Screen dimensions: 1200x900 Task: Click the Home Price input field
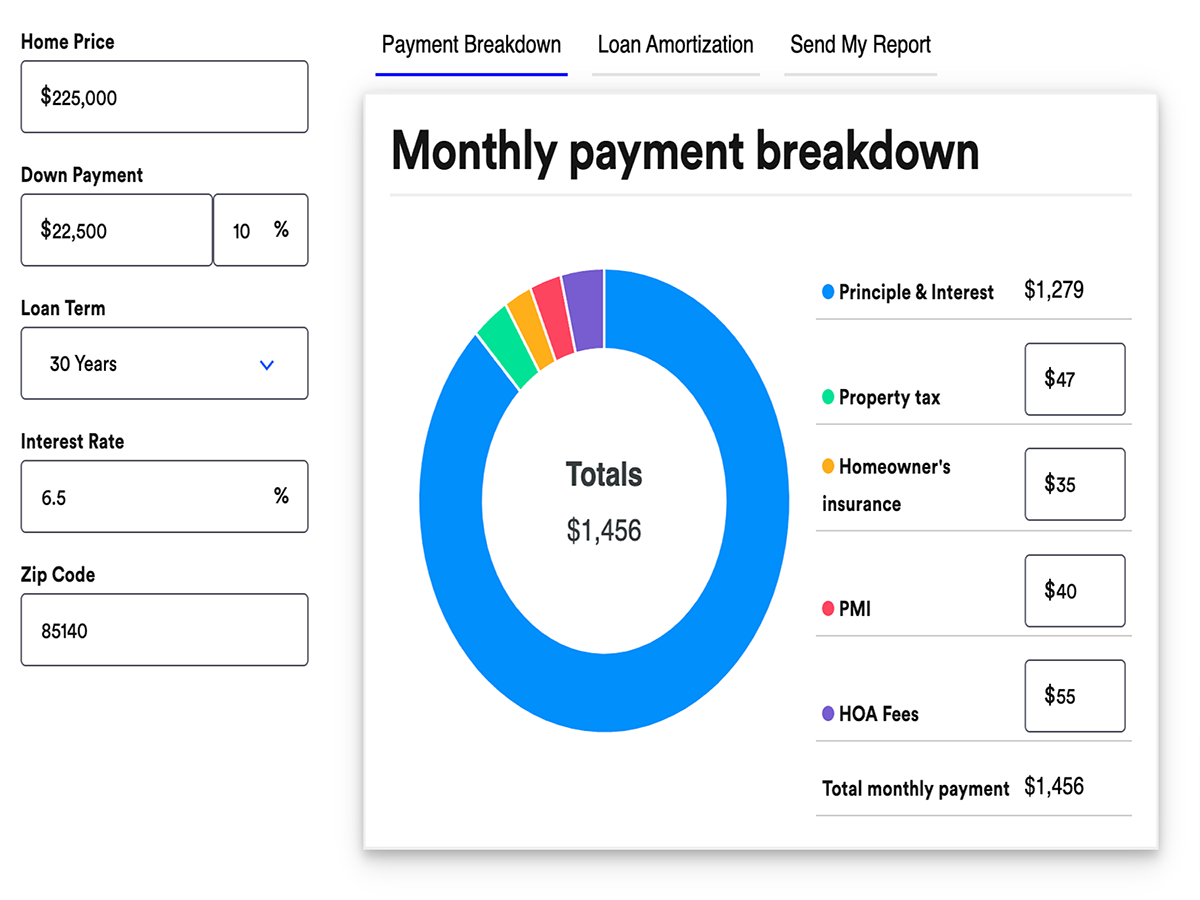pyautogui.click(x=164, y=97)
